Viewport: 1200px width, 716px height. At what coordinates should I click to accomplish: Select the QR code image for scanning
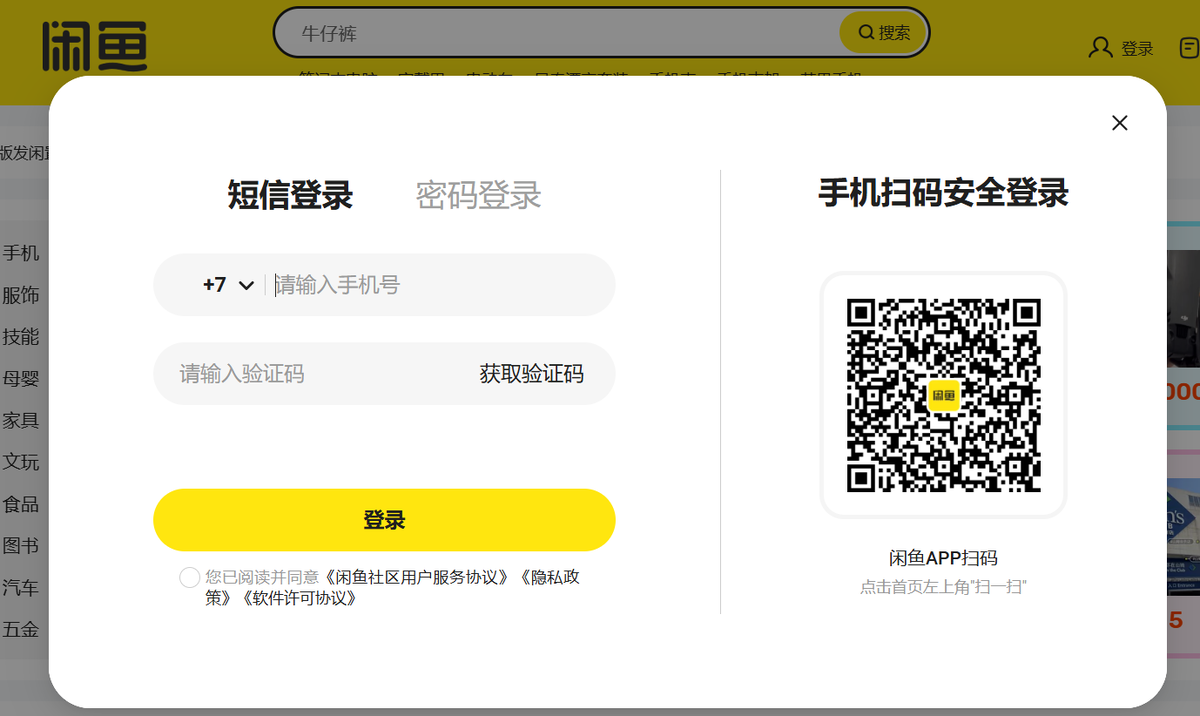point(943,395)
